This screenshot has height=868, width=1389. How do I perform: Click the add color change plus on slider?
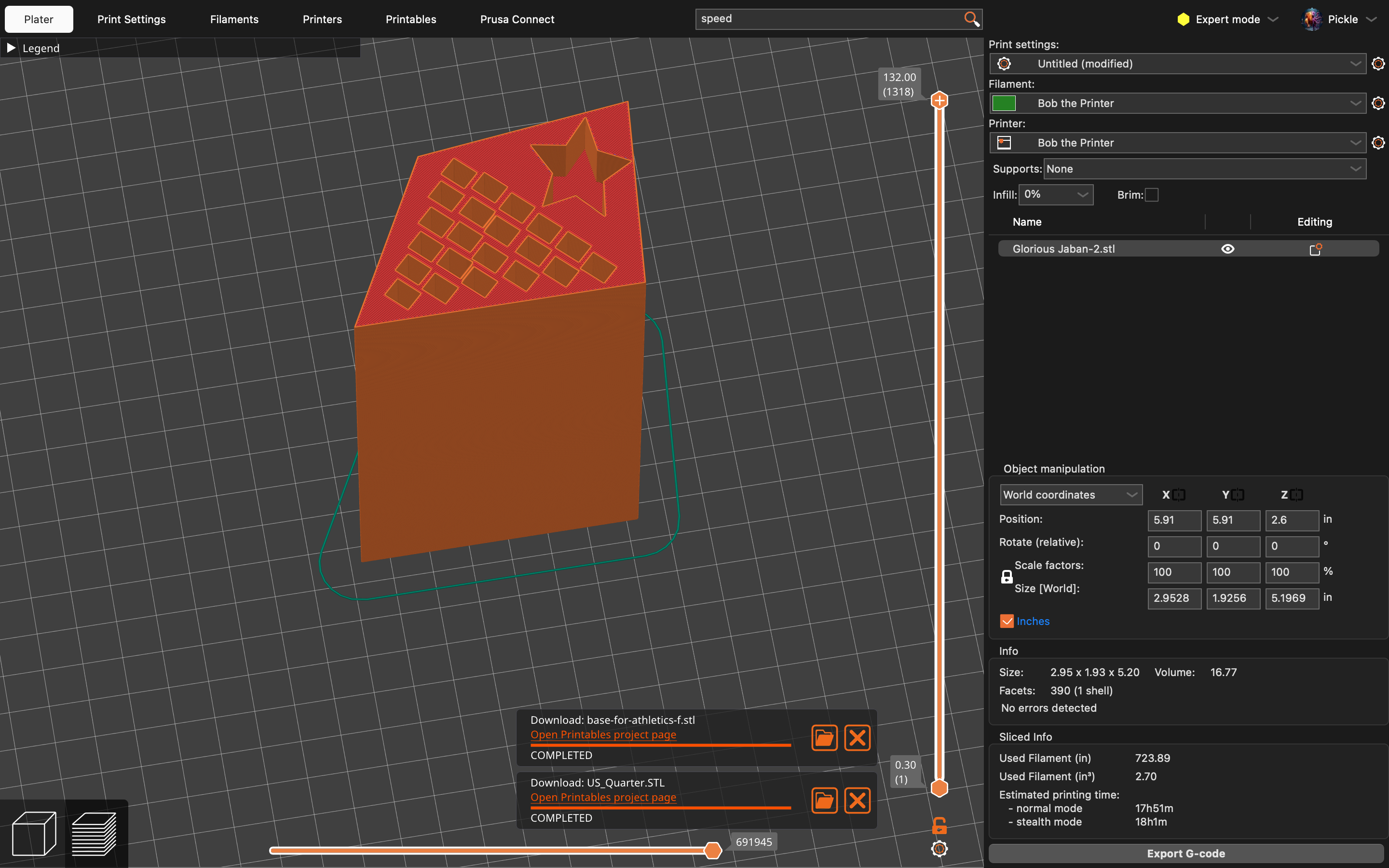[x=939, y=101]
